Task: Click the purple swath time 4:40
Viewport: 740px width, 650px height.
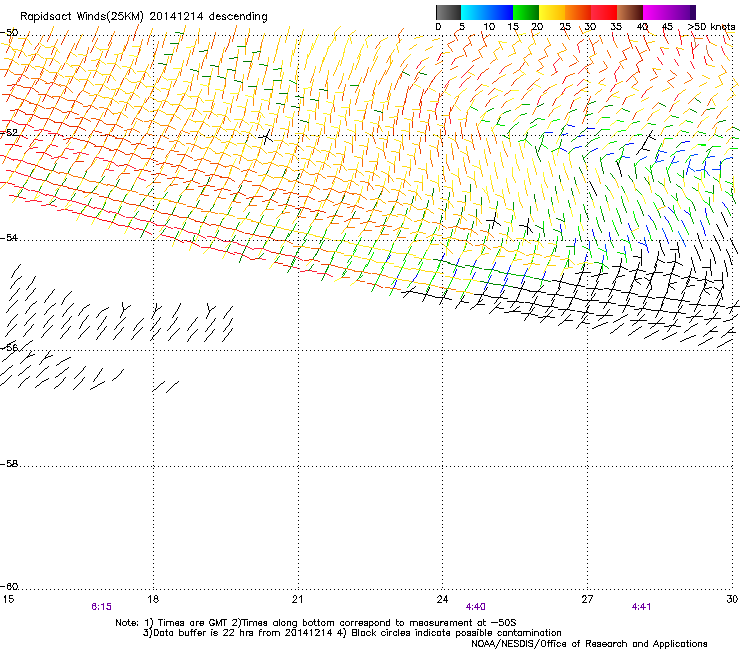Action: 475,607
